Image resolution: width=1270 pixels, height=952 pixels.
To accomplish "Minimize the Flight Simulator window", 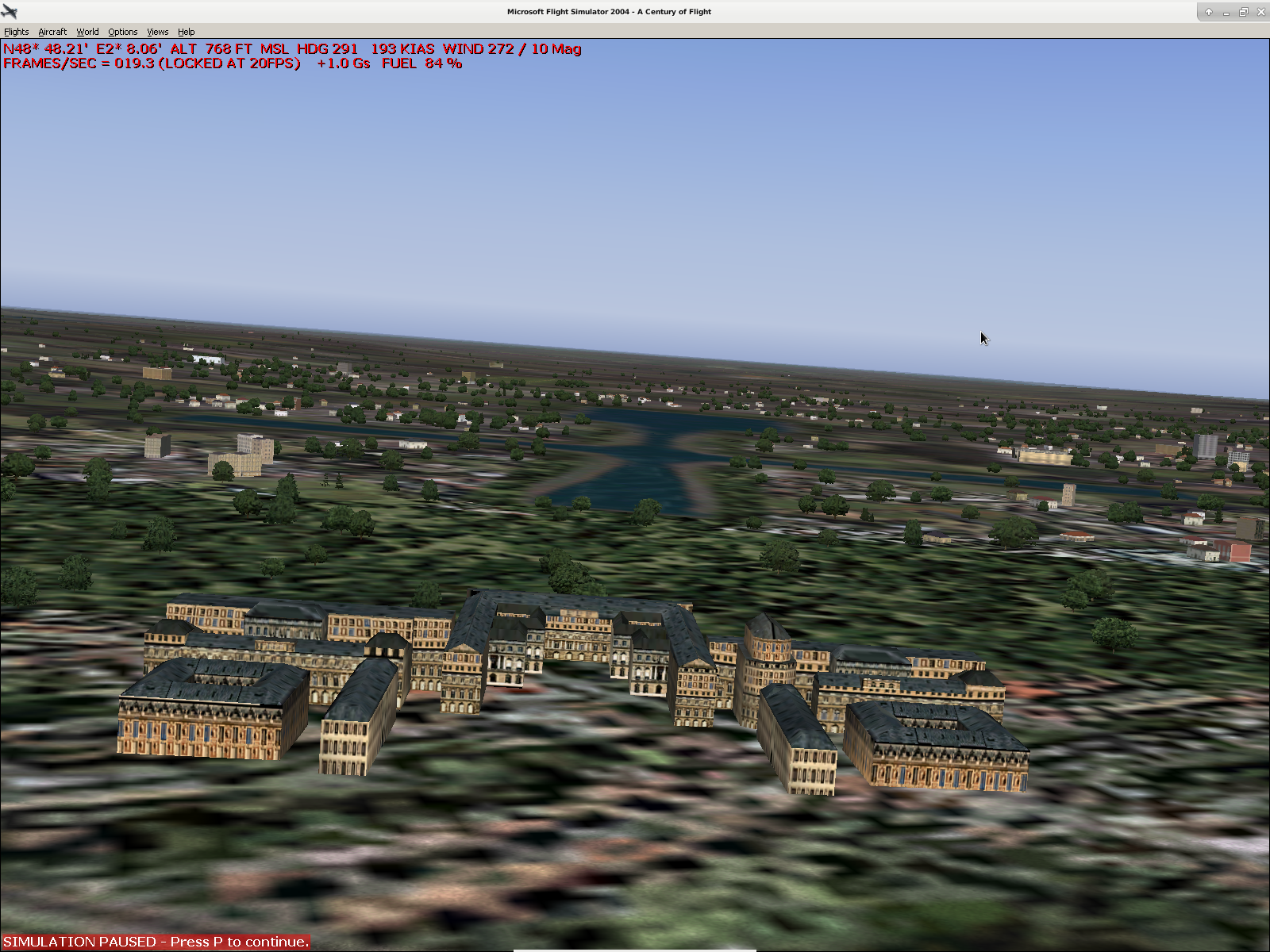I will 1226,12.
